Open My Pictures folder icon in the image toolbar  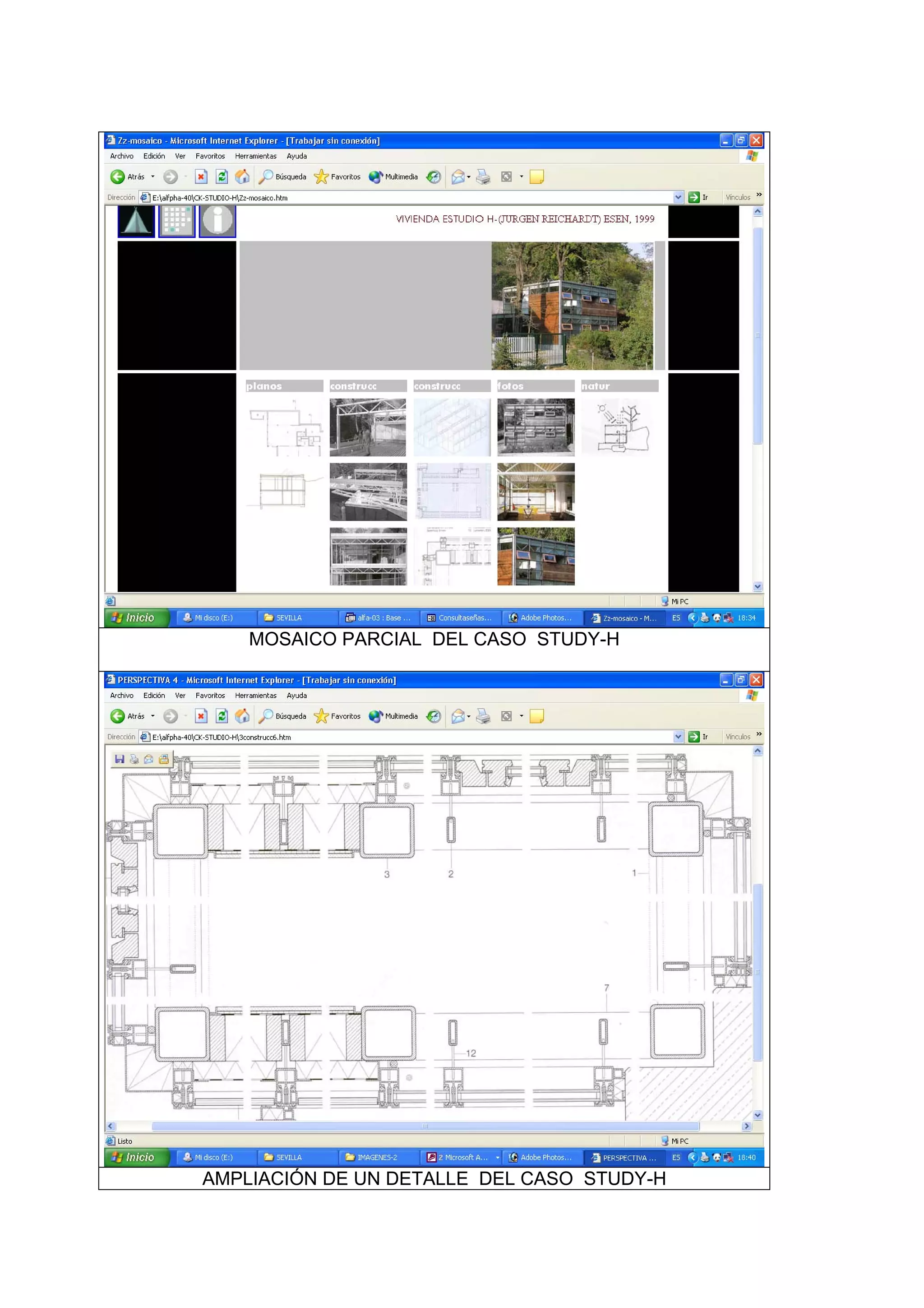click(x=164, y=759)
